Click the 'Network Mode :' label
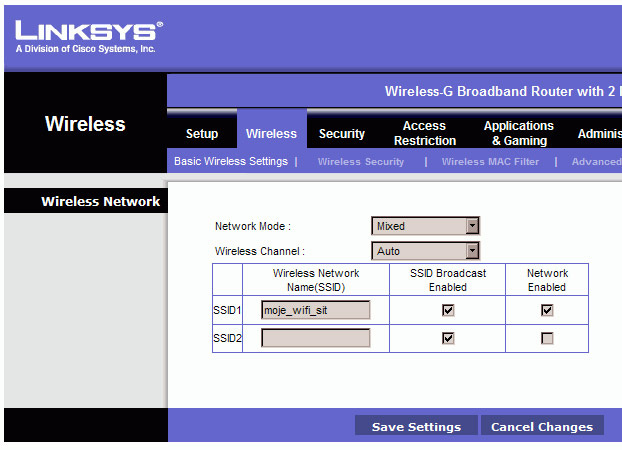 coord(253,226)
